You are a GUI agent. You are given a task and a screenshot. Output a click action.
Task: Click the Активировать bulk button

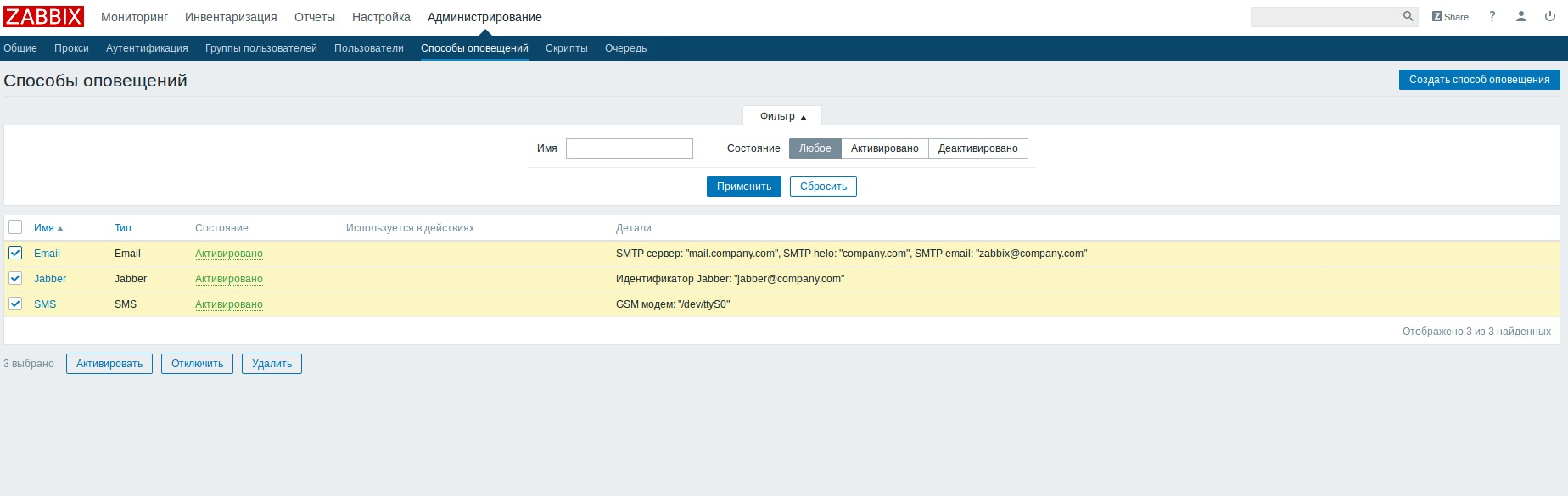(x=109, y=364)
